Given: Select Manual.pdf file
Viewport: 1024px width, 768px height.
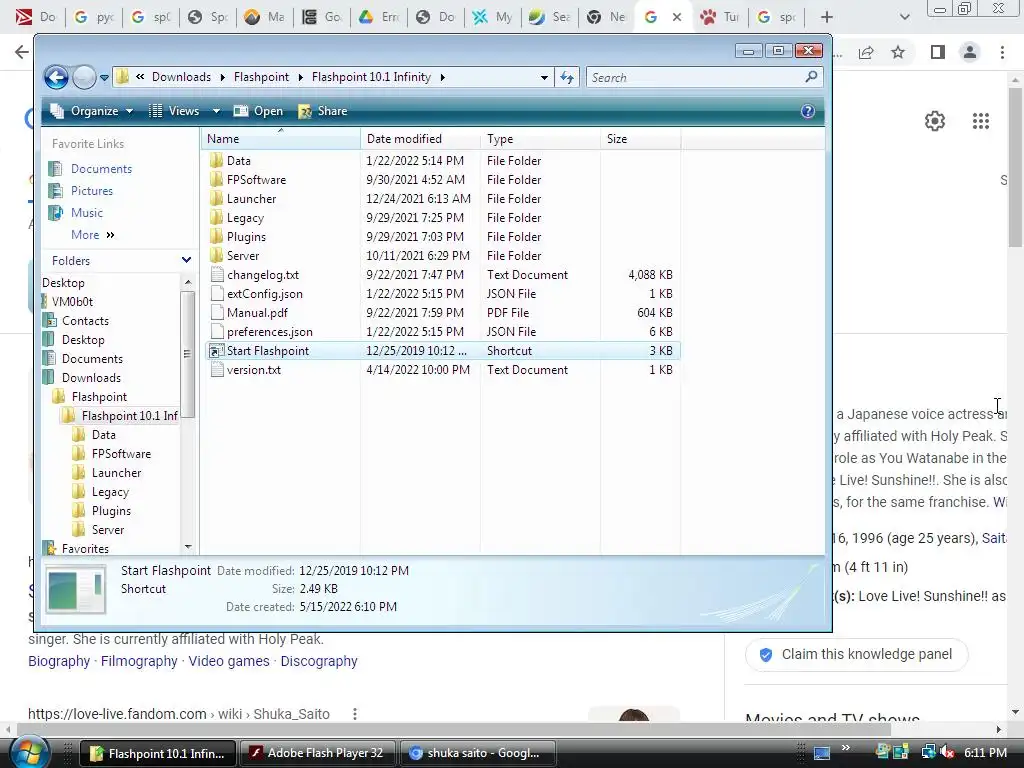Looking at the screenshot, I should pyautogui.click(x=257, y=313).
